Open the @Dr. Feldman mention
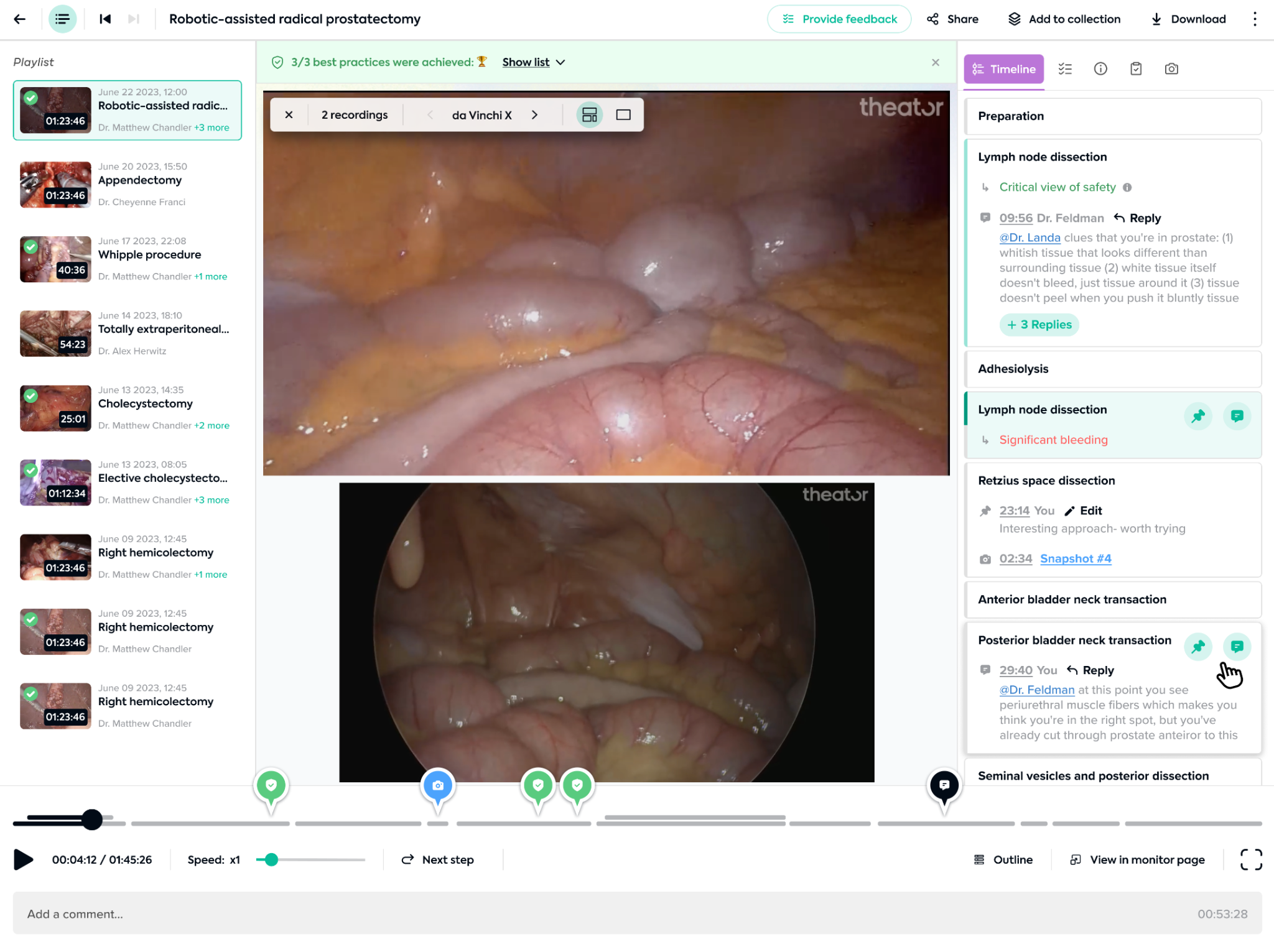This screenshot has height=952, width=1274. [x=1037, y=690]
